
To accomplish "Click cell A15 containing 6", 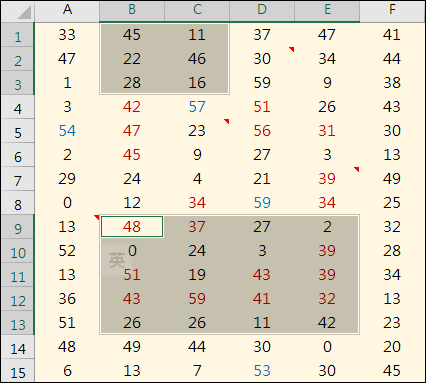I will pyautogui.click(x=67, y=371).
